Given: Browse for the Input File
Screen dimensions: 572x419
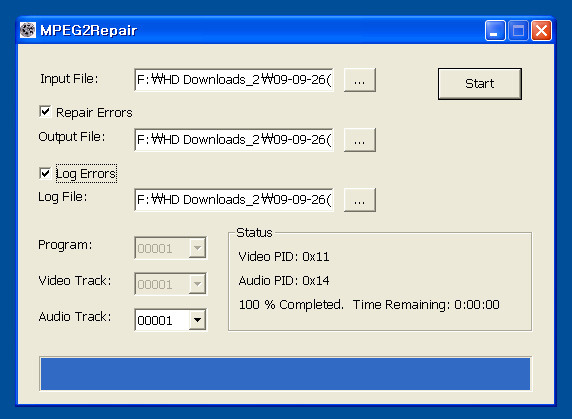Looking at the screenshot, I should 360,80.
